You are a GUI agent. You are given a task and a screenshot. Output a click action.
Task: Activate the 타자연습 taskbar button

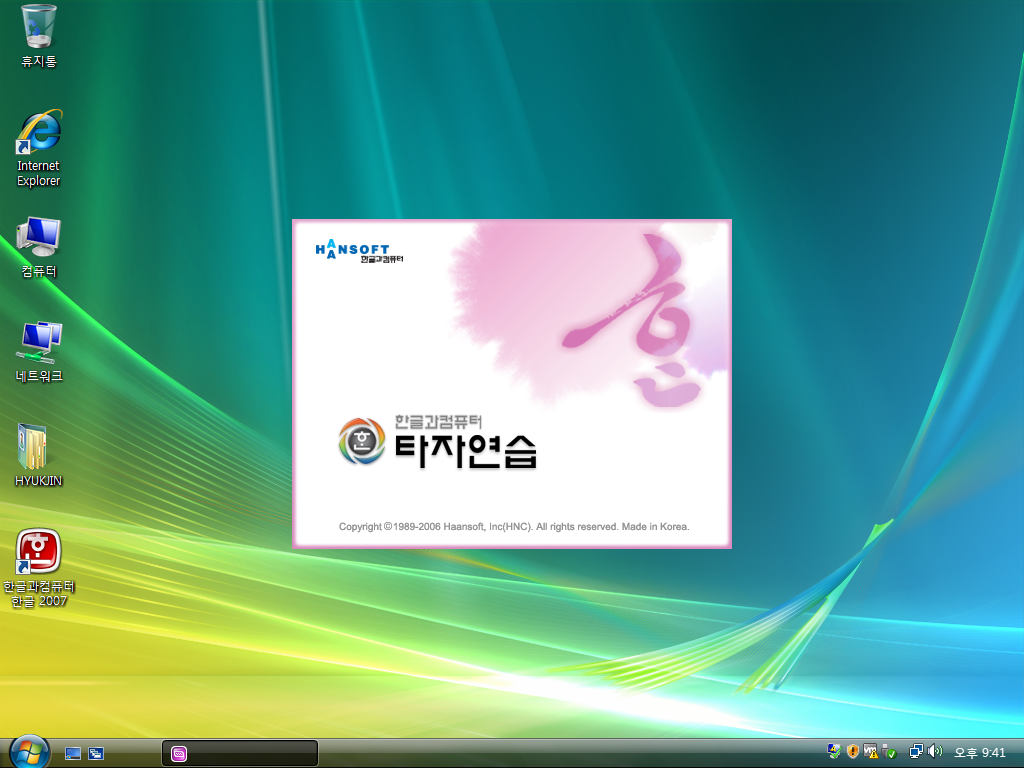pyautogui.click(x=240, y=754)
